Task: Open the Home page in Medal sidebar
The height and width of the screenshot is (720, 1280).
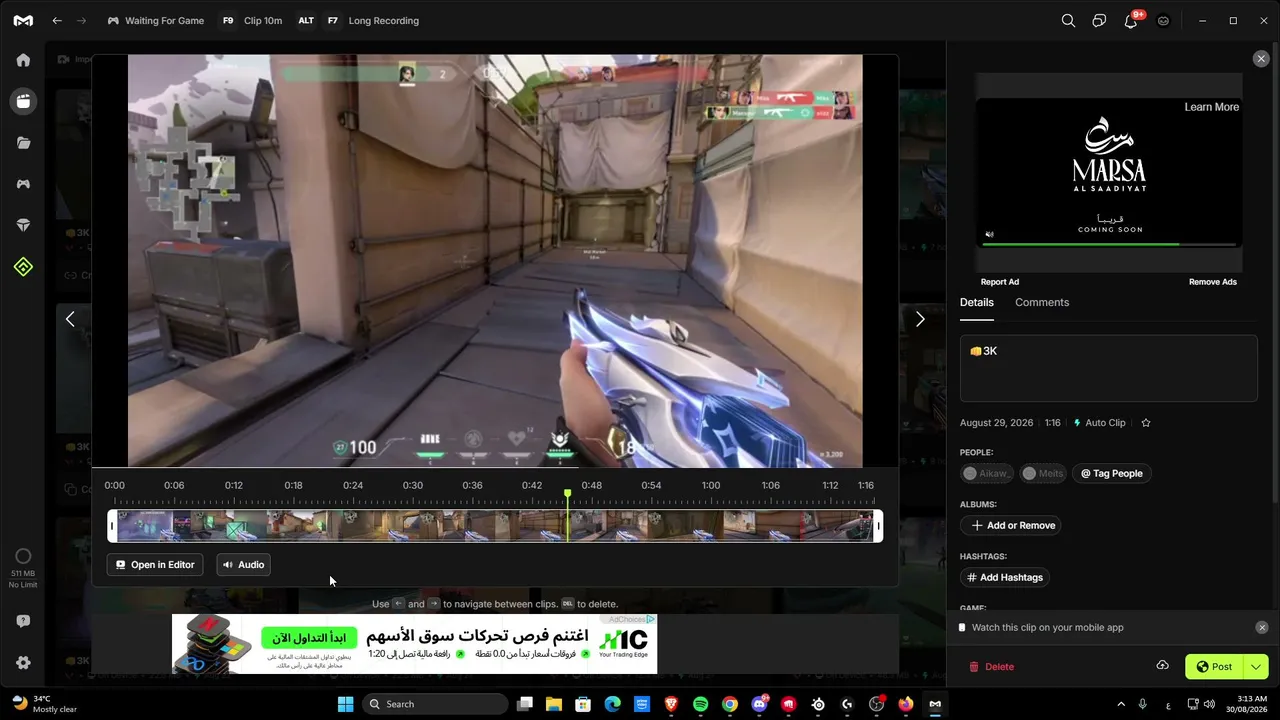Action: [23, 60]
